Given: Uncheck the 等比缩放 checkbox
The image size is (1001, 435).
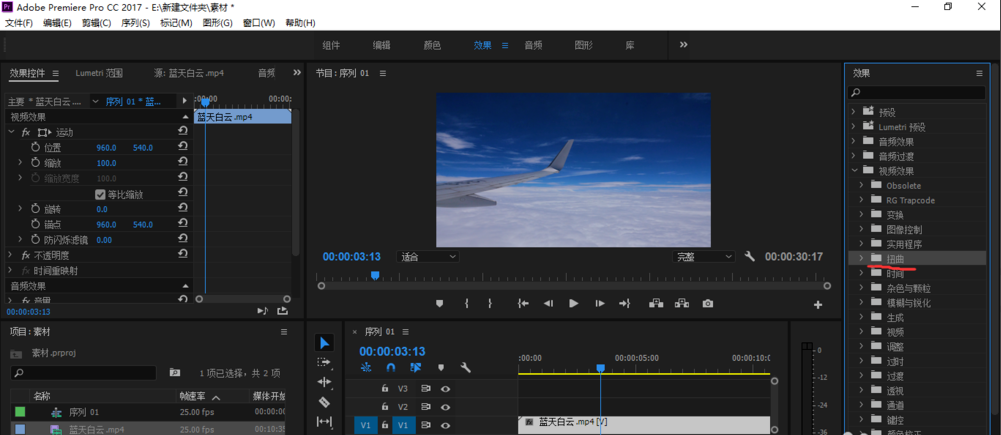Looking at the screenshot, I should [x=100, y=194].
